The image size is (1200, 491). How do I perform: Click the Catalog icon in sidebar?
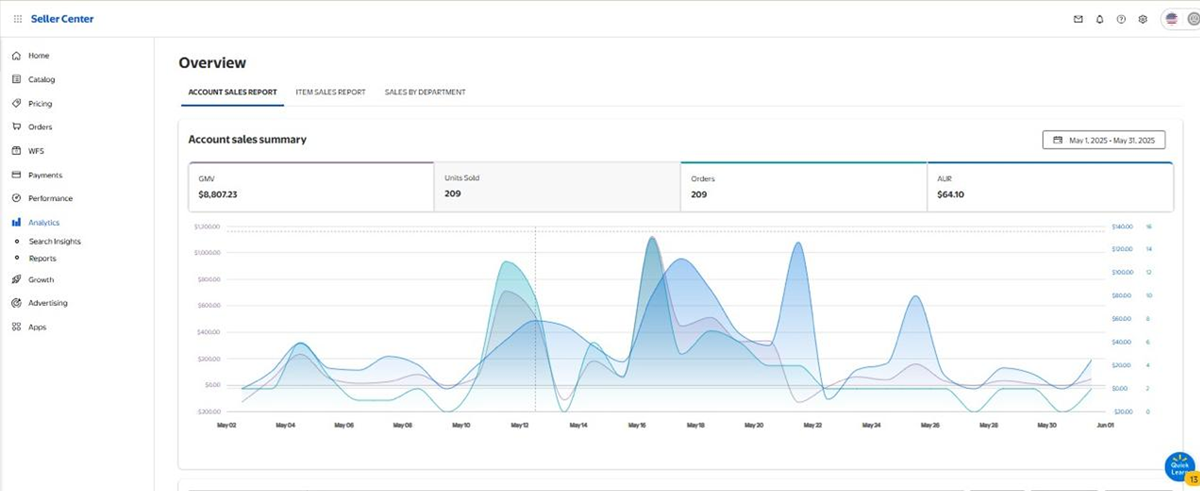(16, 79)
